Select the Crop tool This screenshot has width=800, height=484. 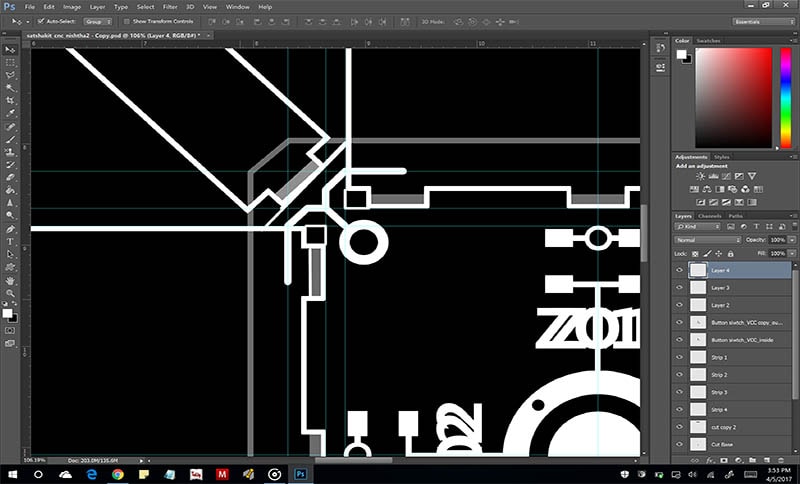pos(10,100)
